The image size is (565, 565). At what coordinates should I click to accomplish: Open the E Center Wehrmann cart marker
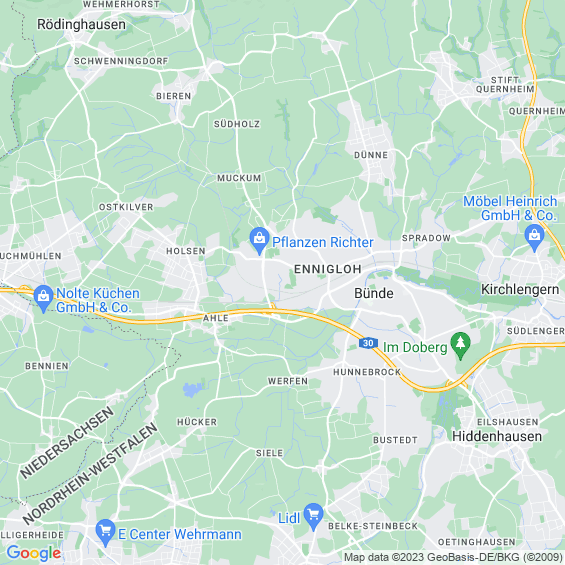[105, 532]
